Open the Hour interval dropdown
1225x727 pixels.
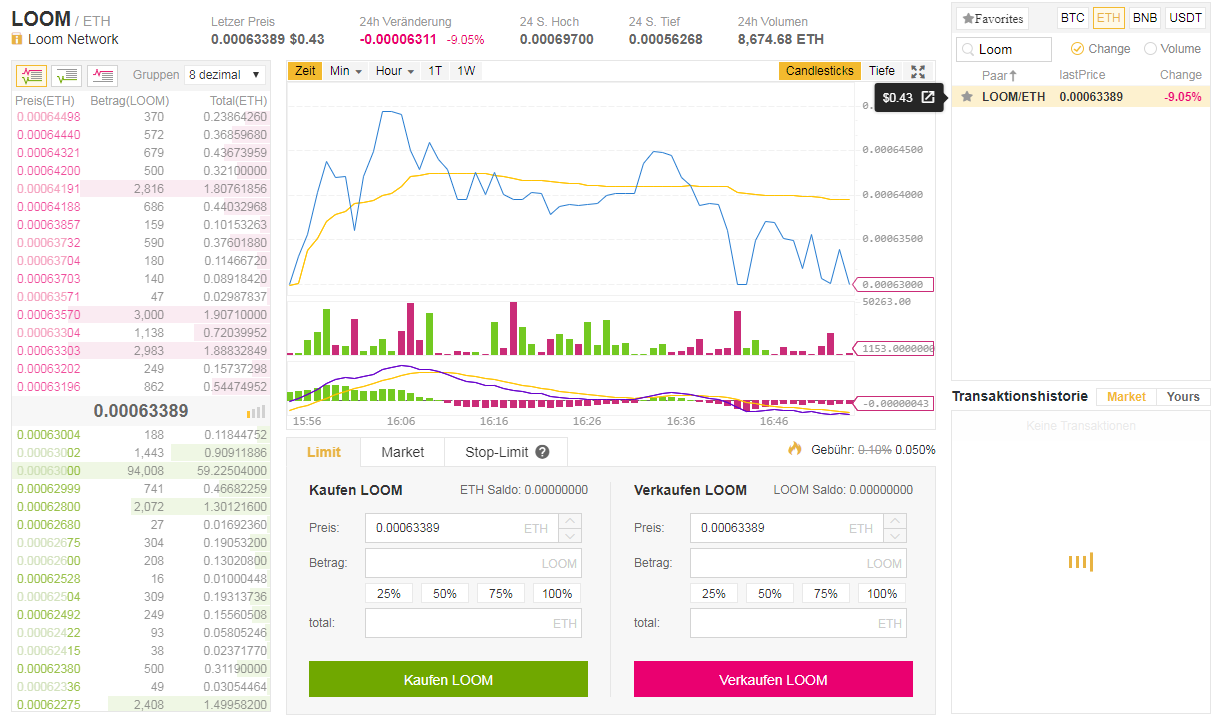[395, 71]
